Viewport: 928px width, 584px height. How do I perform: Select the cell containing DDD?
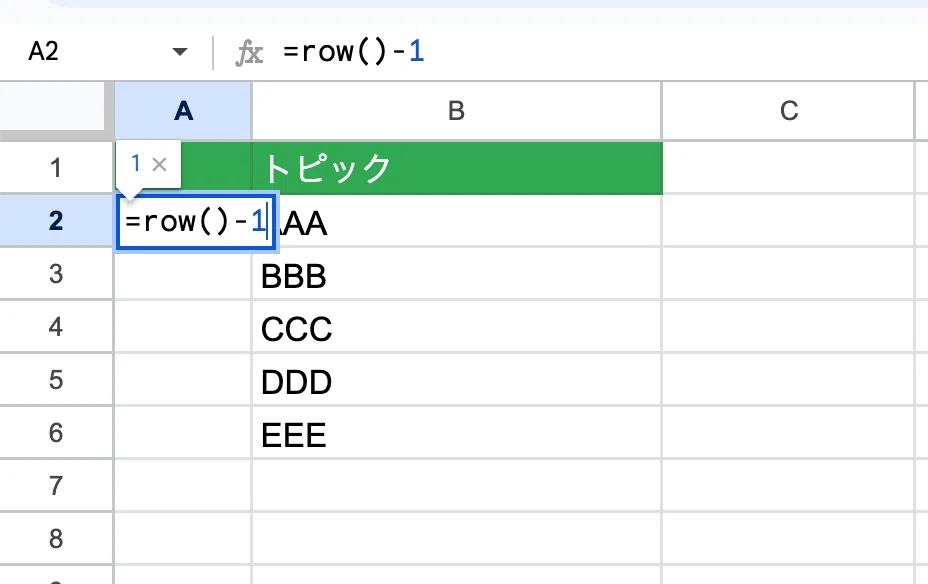coord(457,380)
